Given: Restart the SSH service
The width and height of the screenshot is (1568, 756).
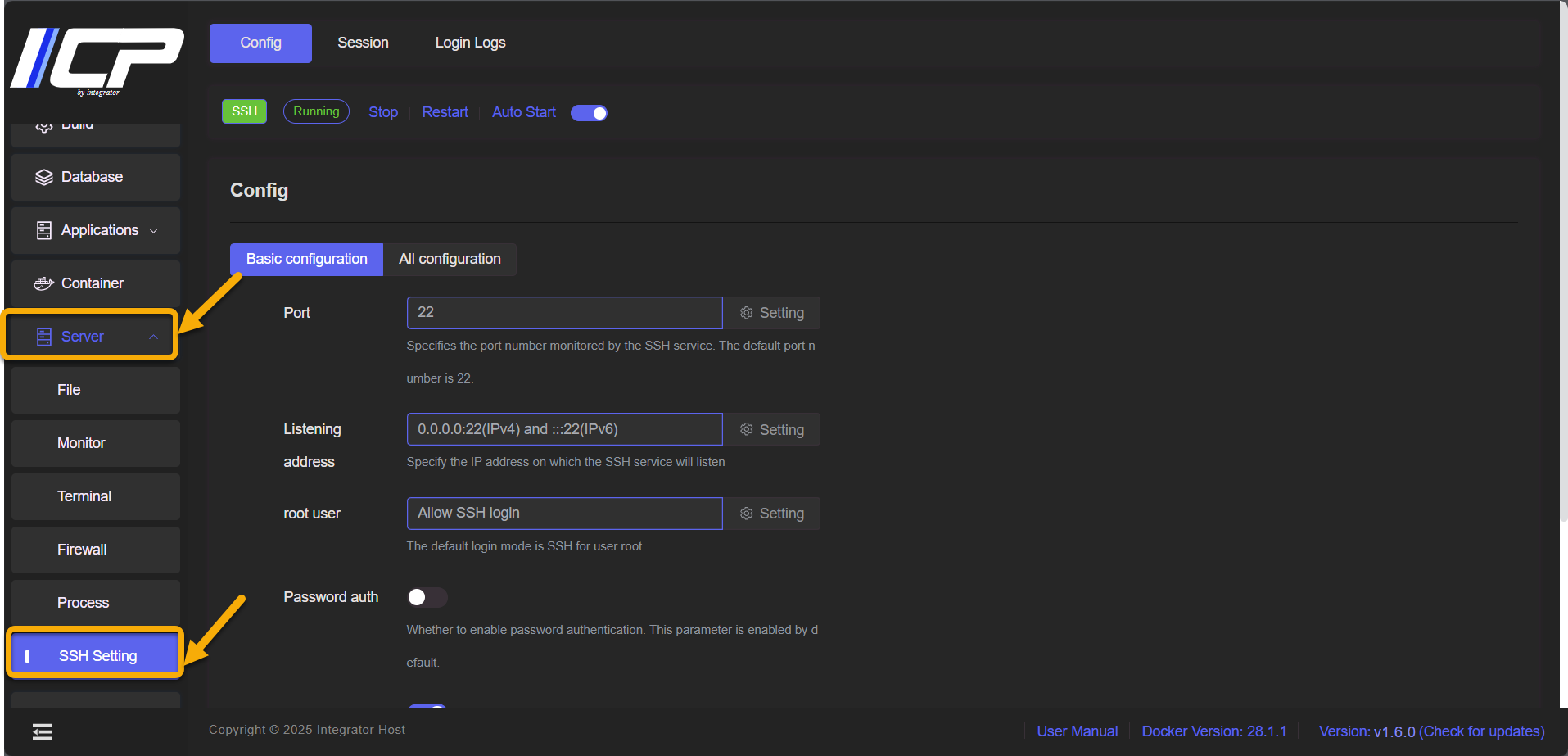Looking at the screenshot, I should [x=445, y=112].
